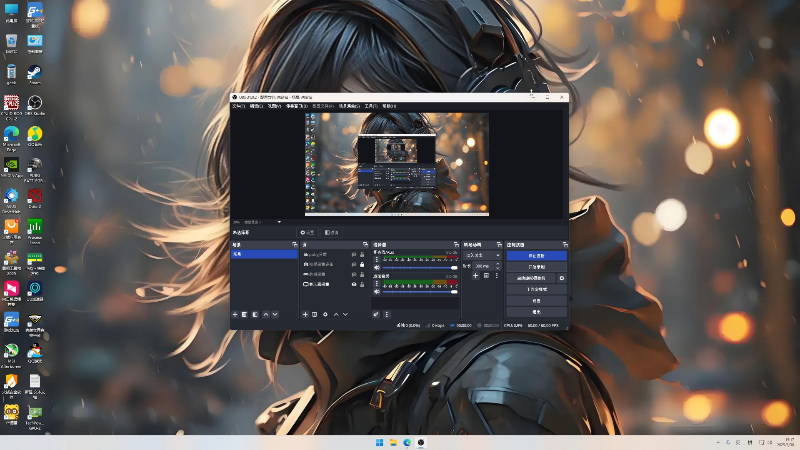Increase transition duration with the spinner up arrow
Image resolution: width=800 pixels, height=450 pixels.
[498, 264]
